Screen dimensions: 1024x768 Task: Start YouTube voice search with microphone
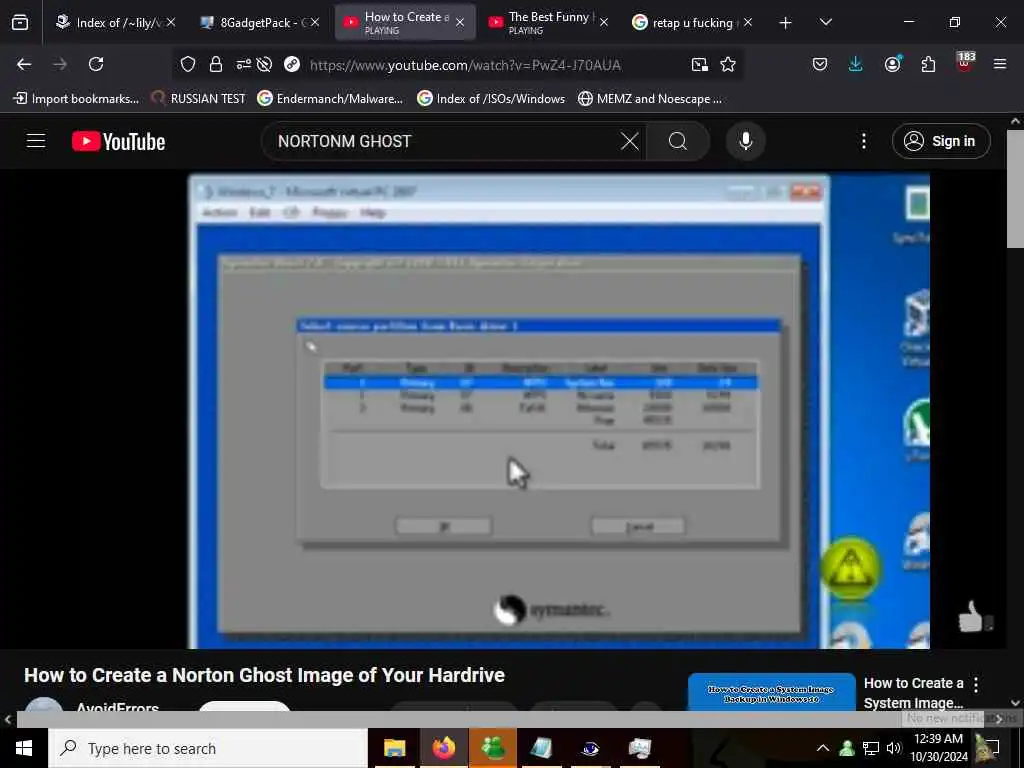click(x=745, y=141)
